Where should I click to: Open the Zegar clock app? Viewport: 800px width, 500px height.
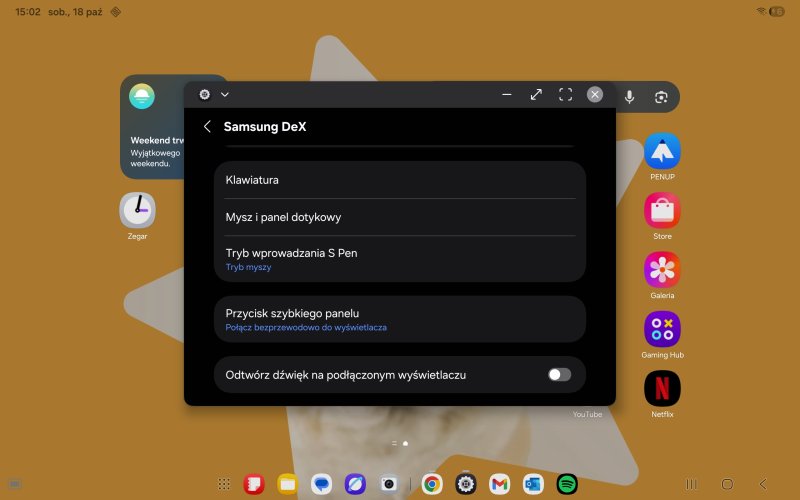[137, 210]
